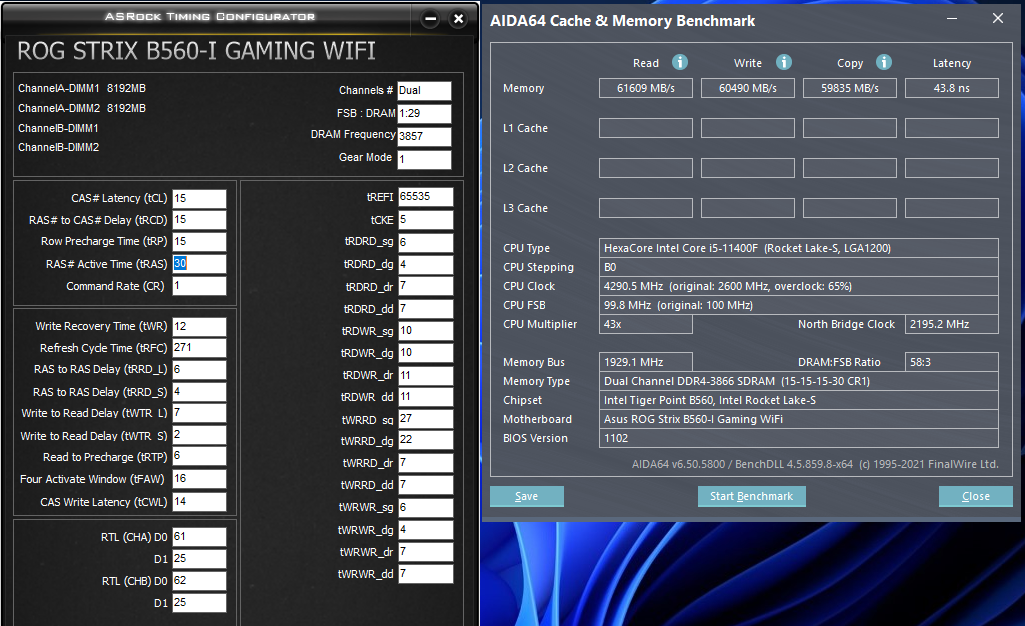
Task: Click the tCKE value field
Action: [x=426, y=220]
